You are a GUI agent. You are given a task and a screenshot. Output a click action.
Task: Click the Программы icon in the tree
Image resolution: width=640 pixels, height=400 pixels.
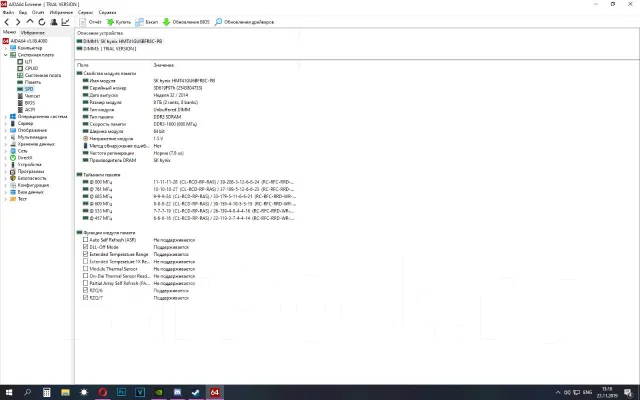click(x=13, y=171)
